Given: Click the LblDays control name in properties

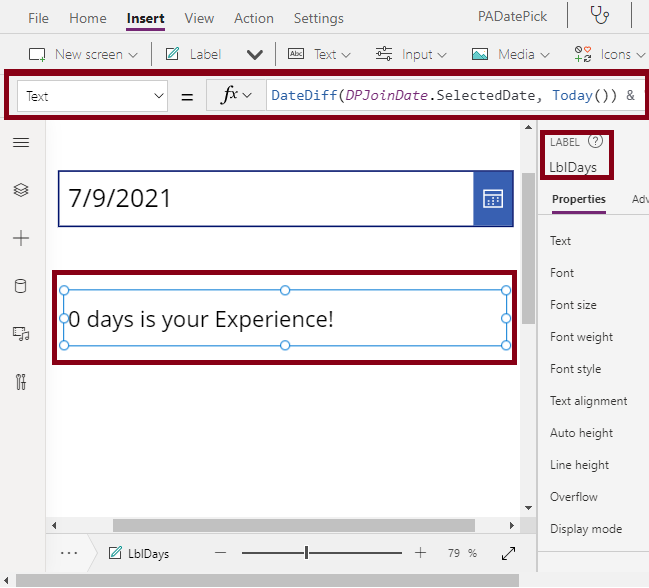Looking at the screenshot, I should pyautogui.click(x=573, y=167).
